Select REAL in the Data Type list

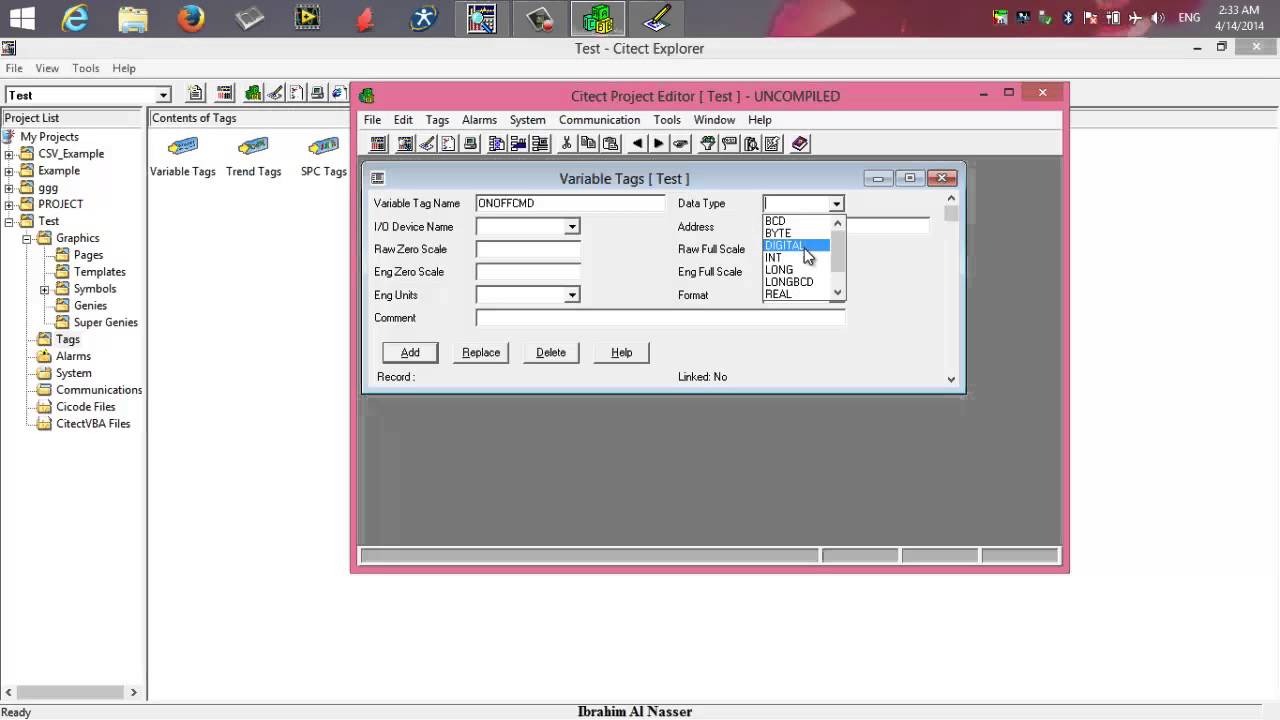(796, 294)
